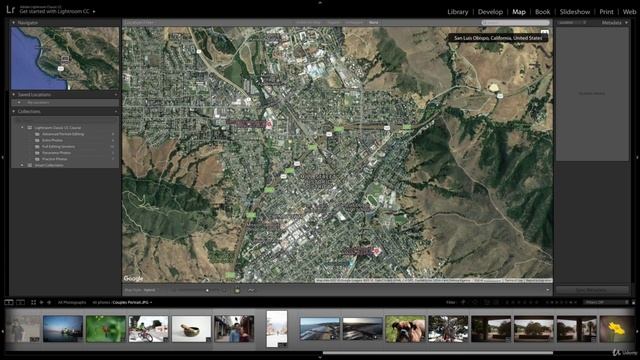640x360 pixels.
Task: Select the Map module tab
Action: click(519, 12)
